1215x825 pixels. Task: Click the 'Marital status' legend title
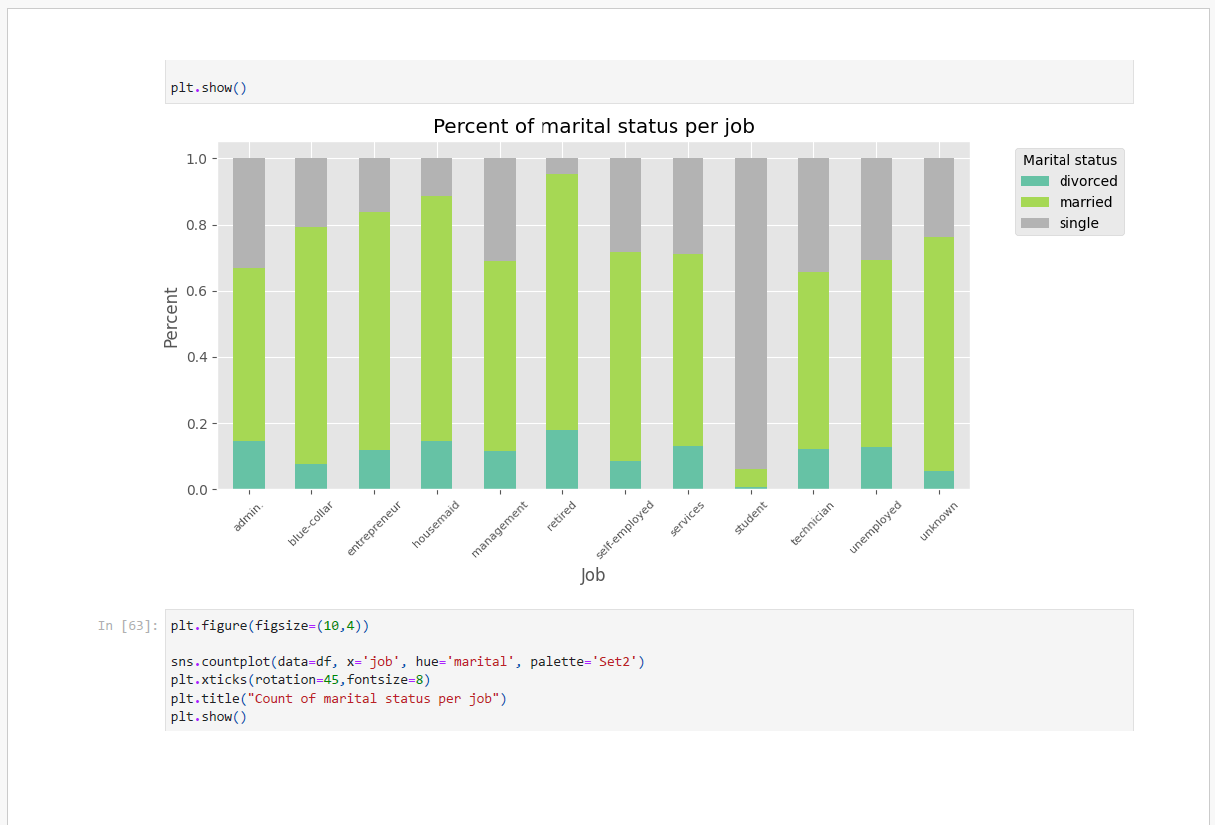click(1069, 160)
